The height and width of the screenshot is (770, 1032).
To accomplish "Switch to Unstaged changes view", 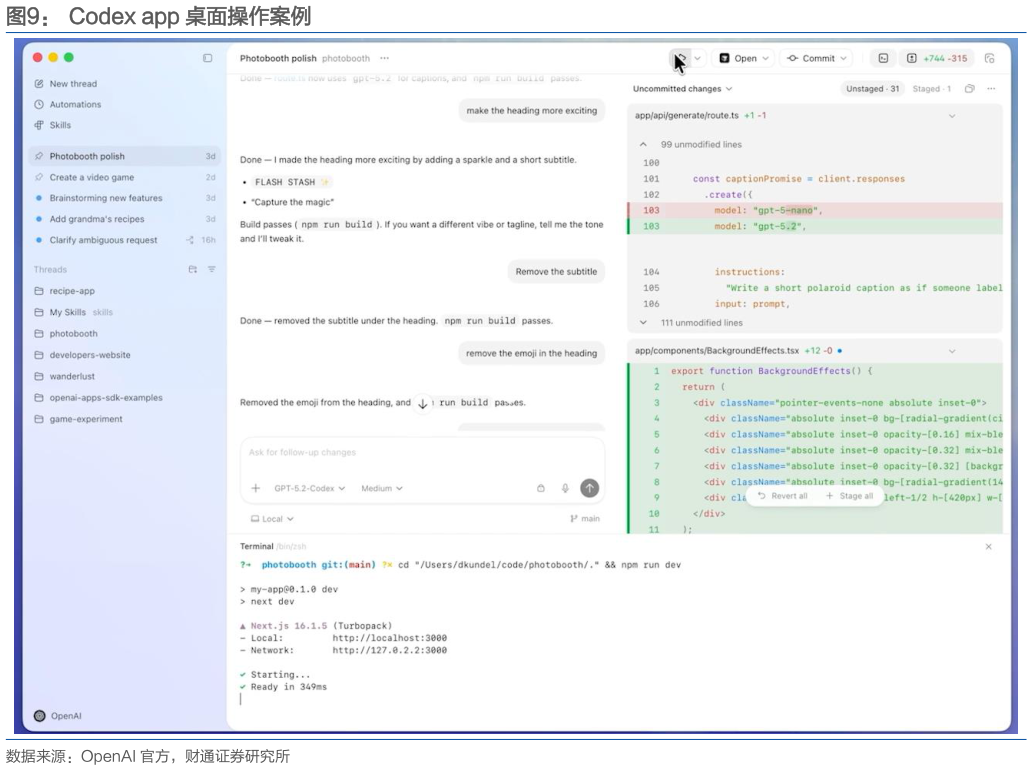I will [x=871, y=89].
